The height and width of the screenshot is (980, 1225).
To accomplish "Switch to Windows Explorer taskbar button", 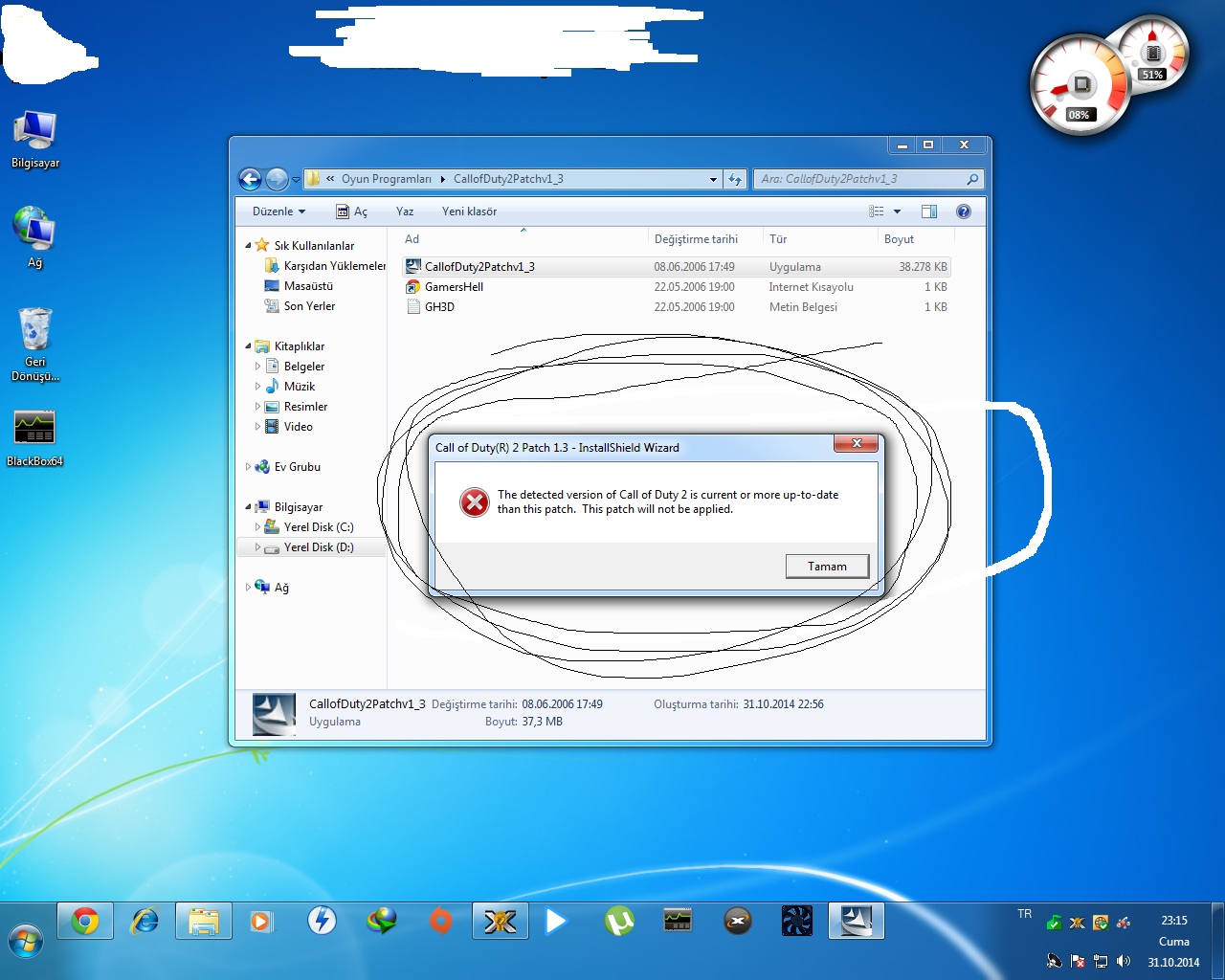I will (204, 922).
